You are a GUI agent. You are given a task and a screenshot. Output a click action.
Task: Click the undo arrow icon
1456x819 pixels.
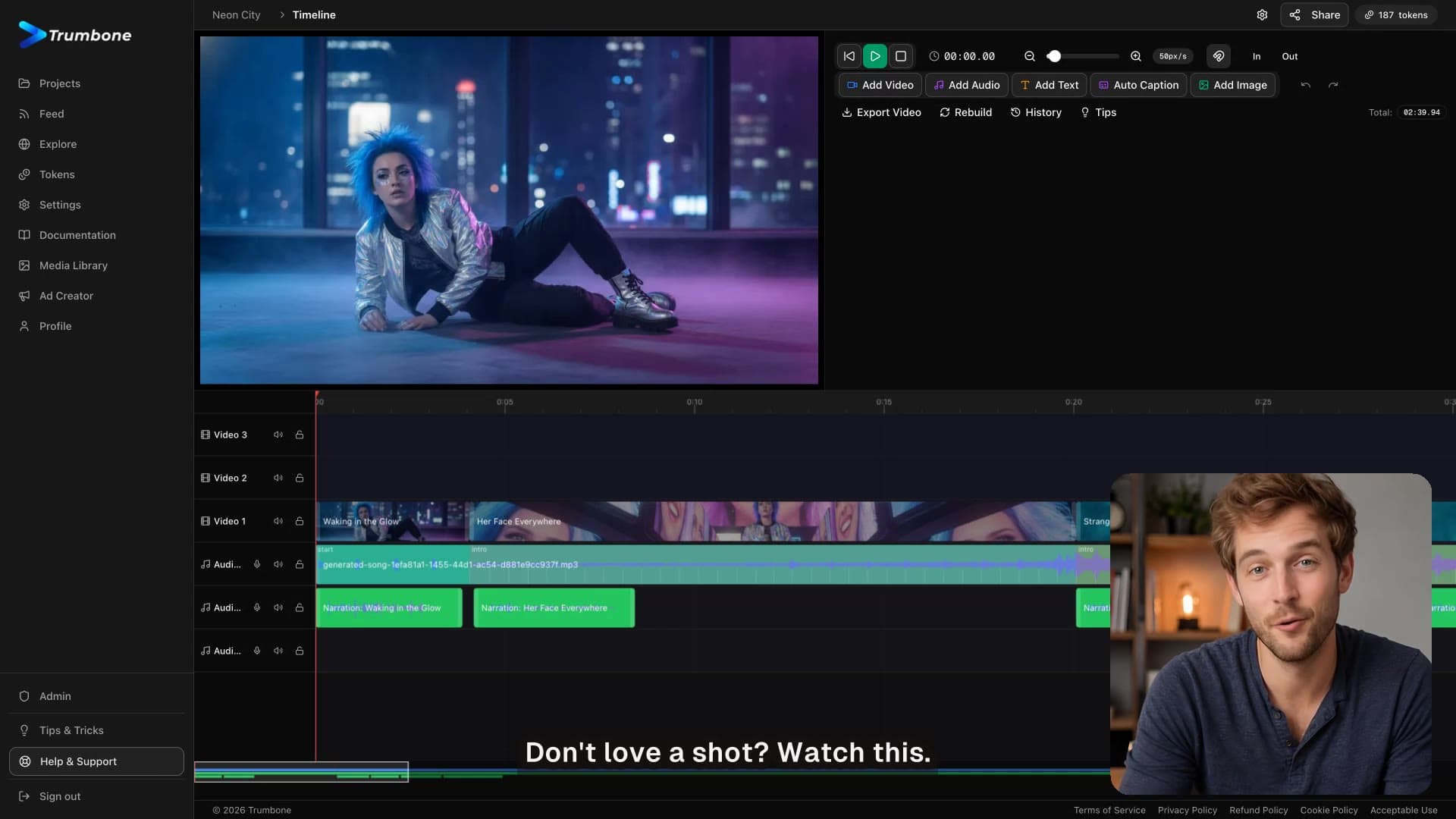coord(1306,85)
